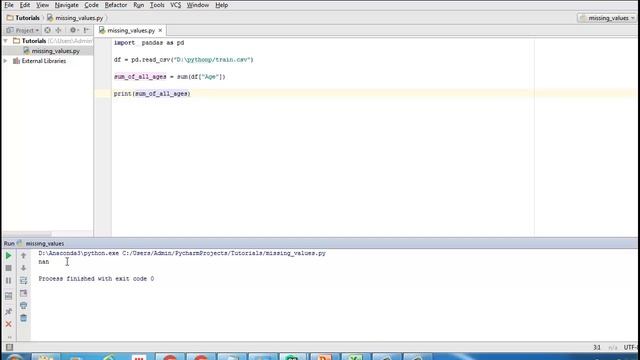Viewport: 640px width, 360px height.
Task: Close the Run tab with the red X
Action: [8, 324]
